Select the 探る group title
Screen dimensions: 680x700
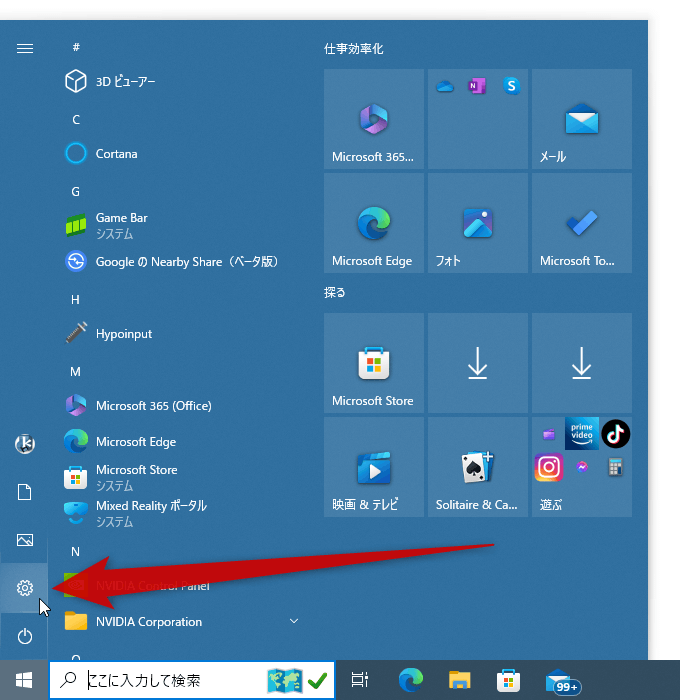(334, 292)
